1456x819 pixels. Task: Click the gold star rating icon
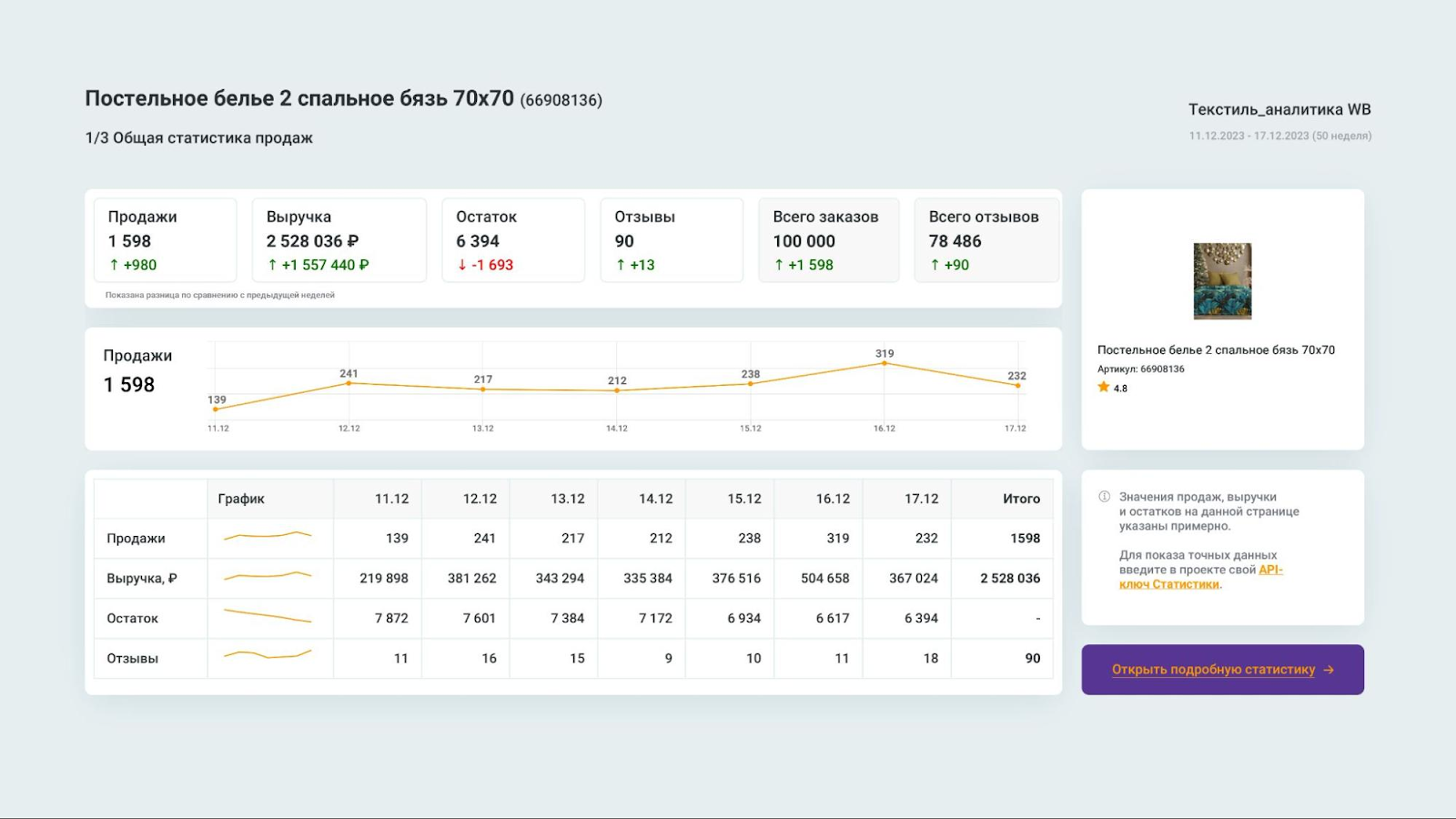(1104, 388)
